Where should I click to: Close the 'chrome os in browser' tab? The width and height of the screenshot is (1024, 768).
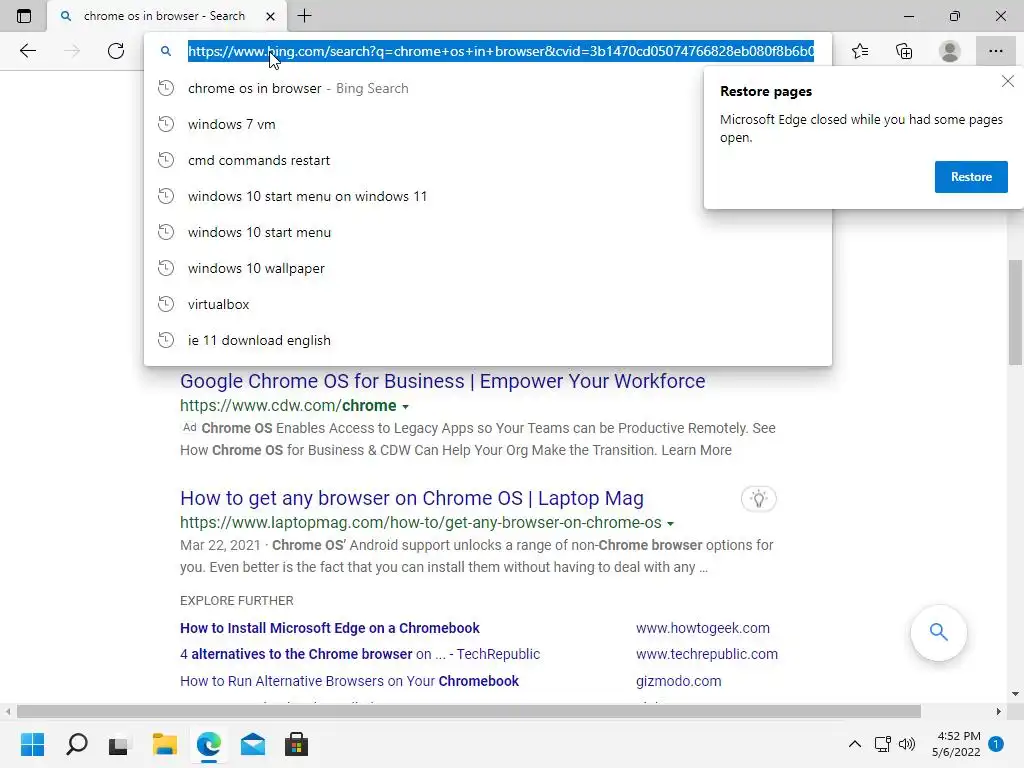pyautogui.click(x=270, y=16)
